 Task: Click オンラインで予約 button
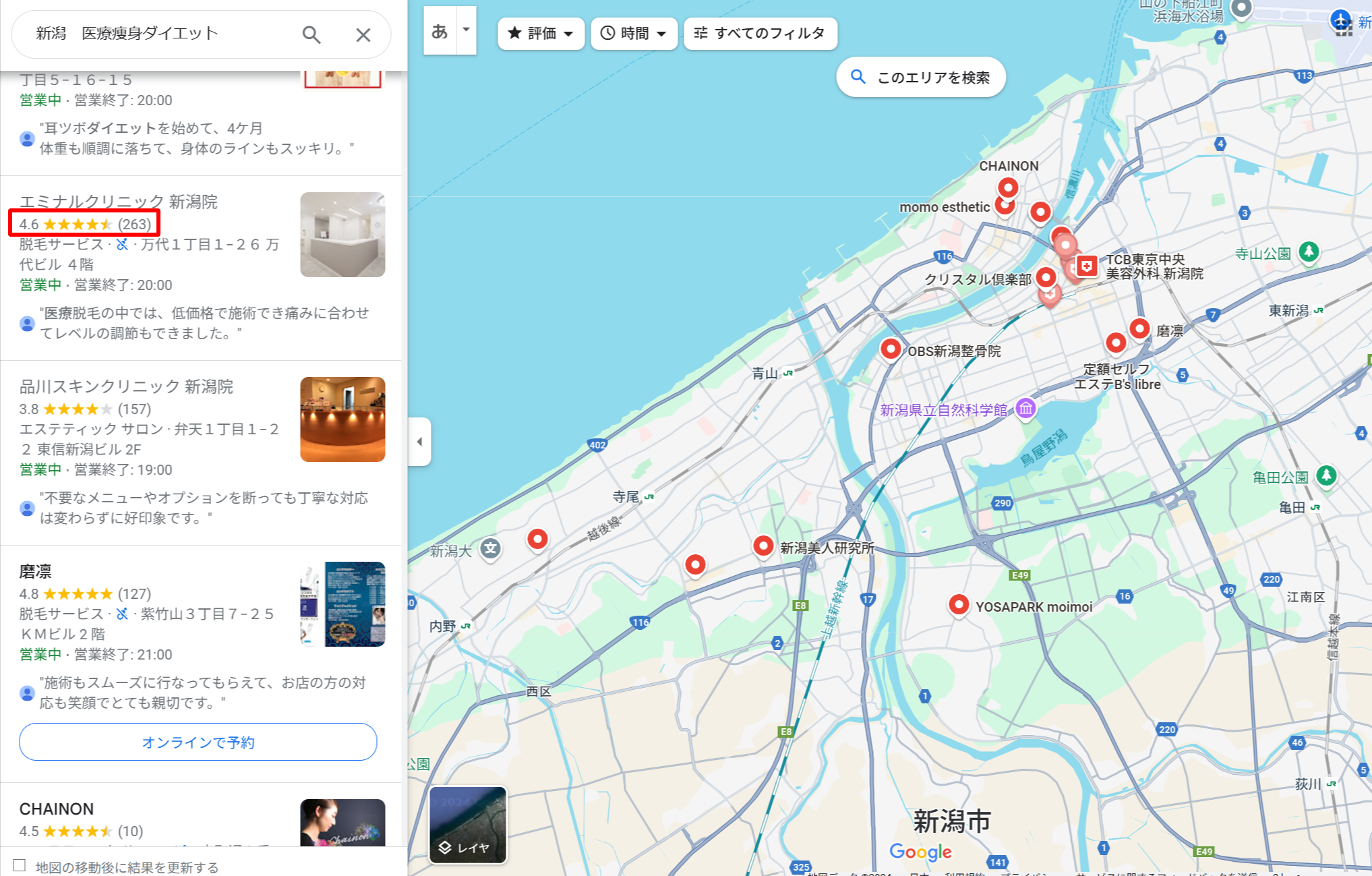pos(198,742)
